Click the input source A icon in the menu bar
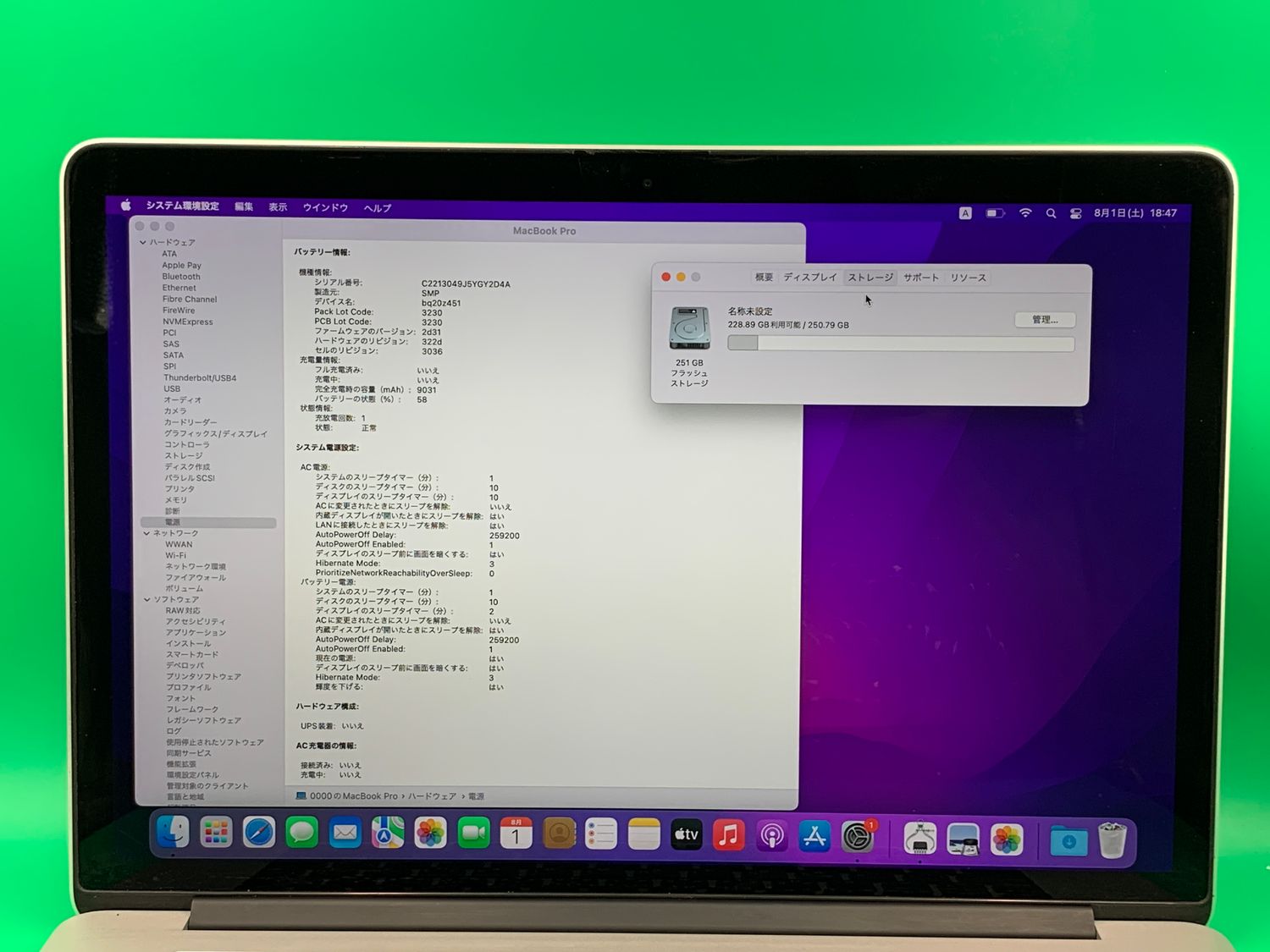This screenshot has width=1270, height=952. (965, 213)
